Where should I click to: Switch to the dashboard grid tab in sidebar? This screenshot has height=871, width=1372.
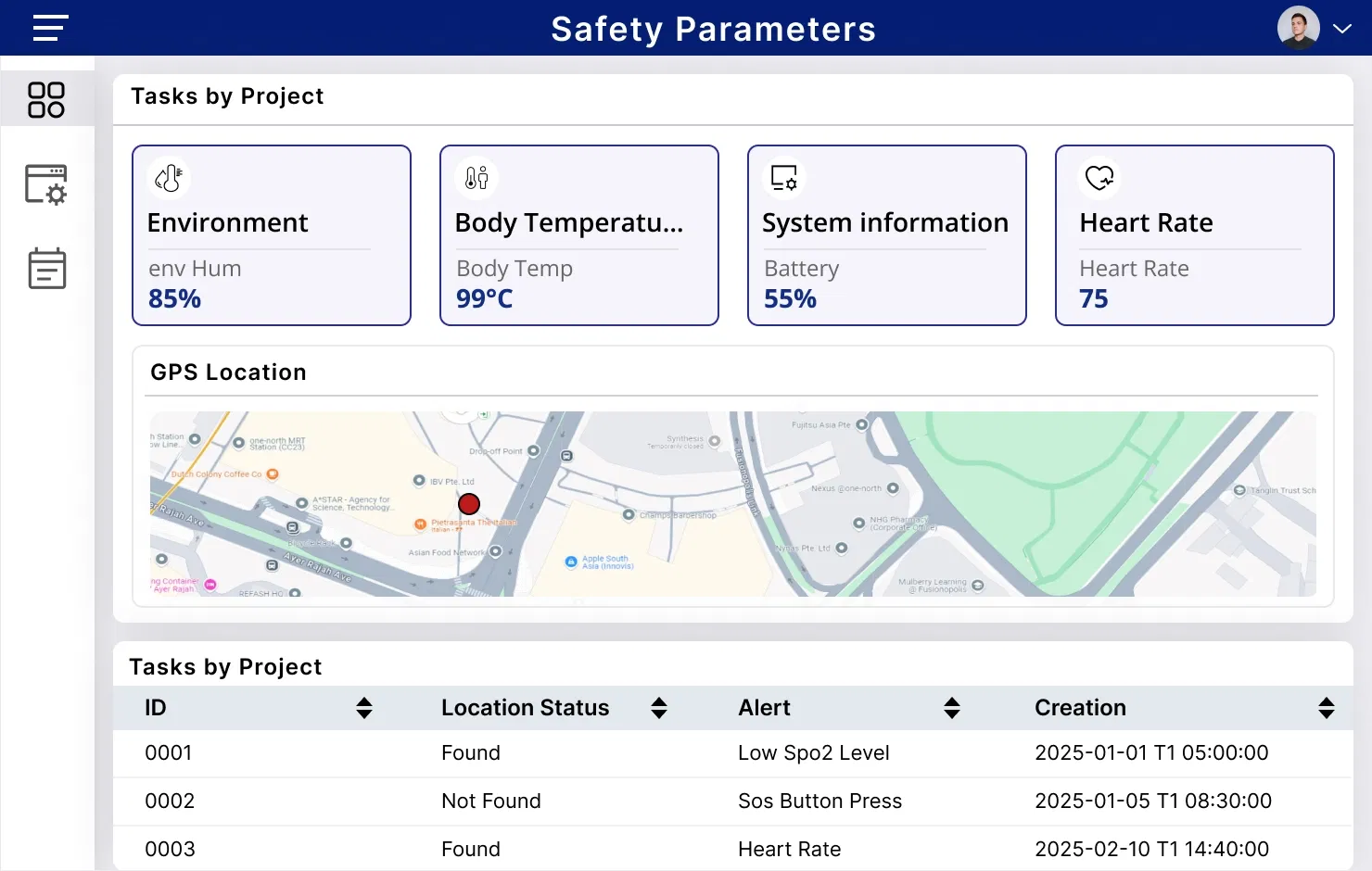click(x=45, y=100)
